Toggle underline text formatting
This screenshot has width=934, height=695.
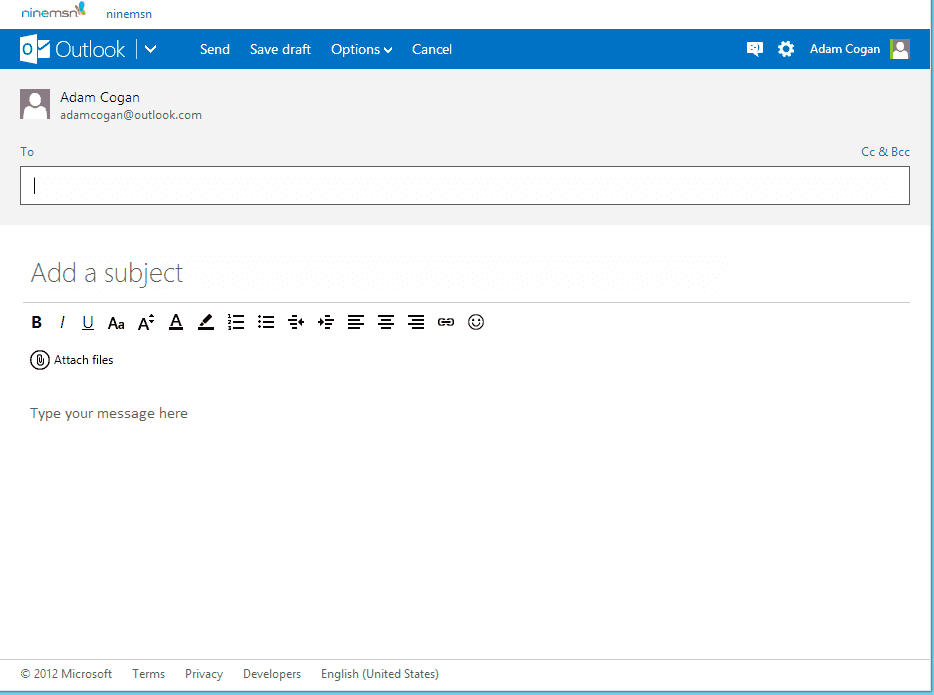click(x=88, y=322)
